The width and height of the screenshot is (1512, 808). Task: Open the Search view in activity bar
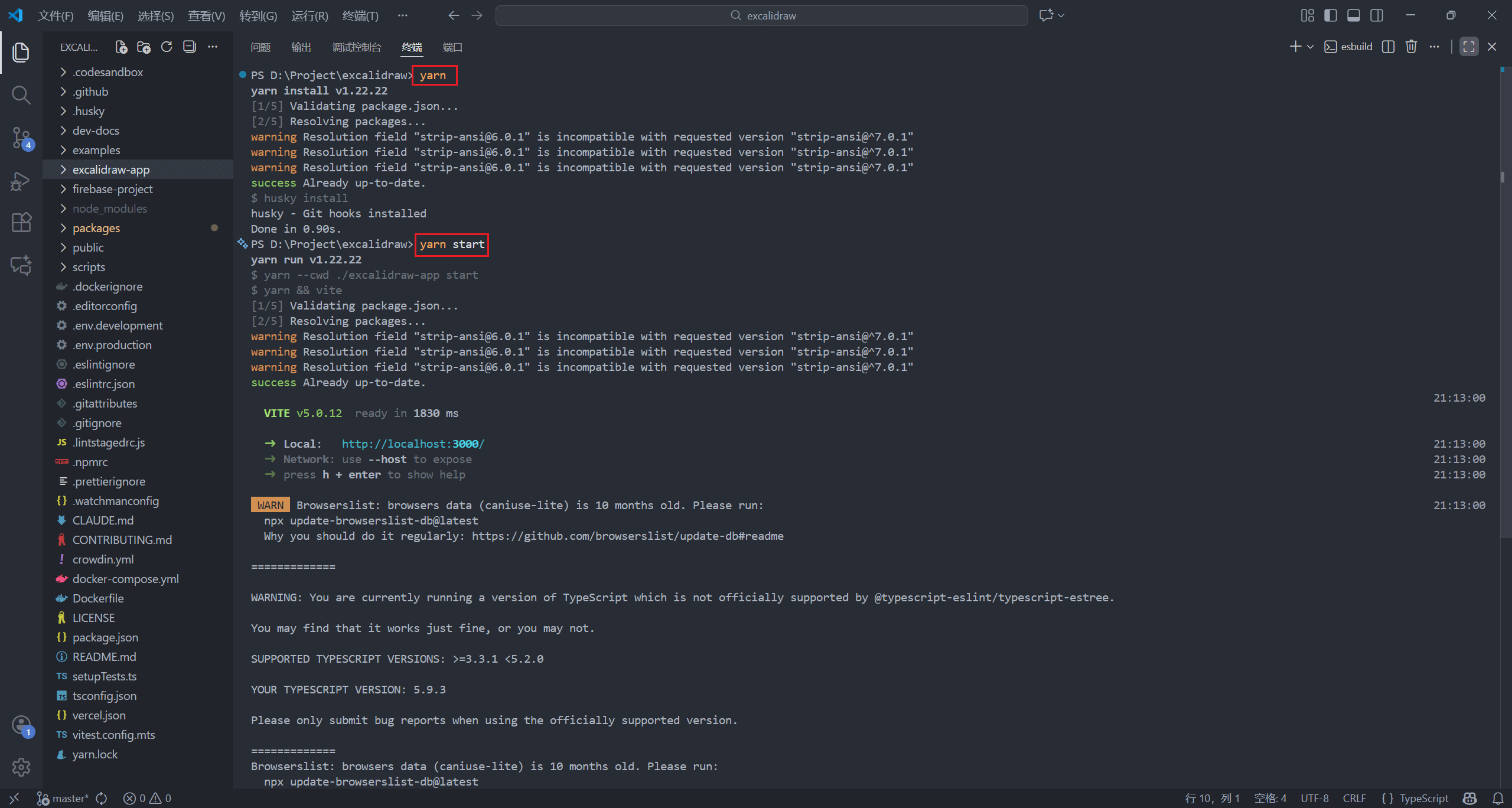point(21,95)
